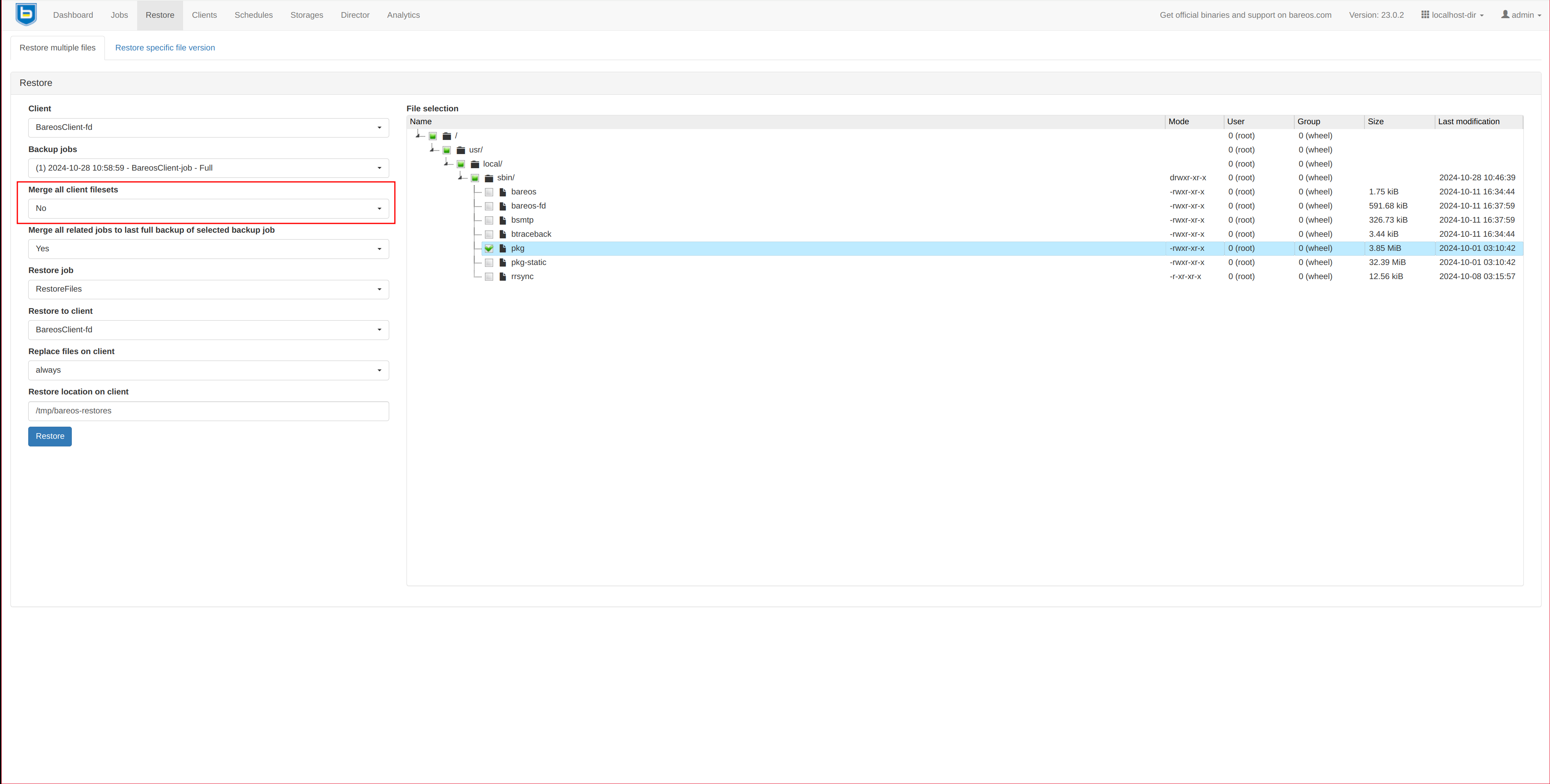Click the sbin folder icon
This screenshot has width=1550, height=784.
(488, 178)
